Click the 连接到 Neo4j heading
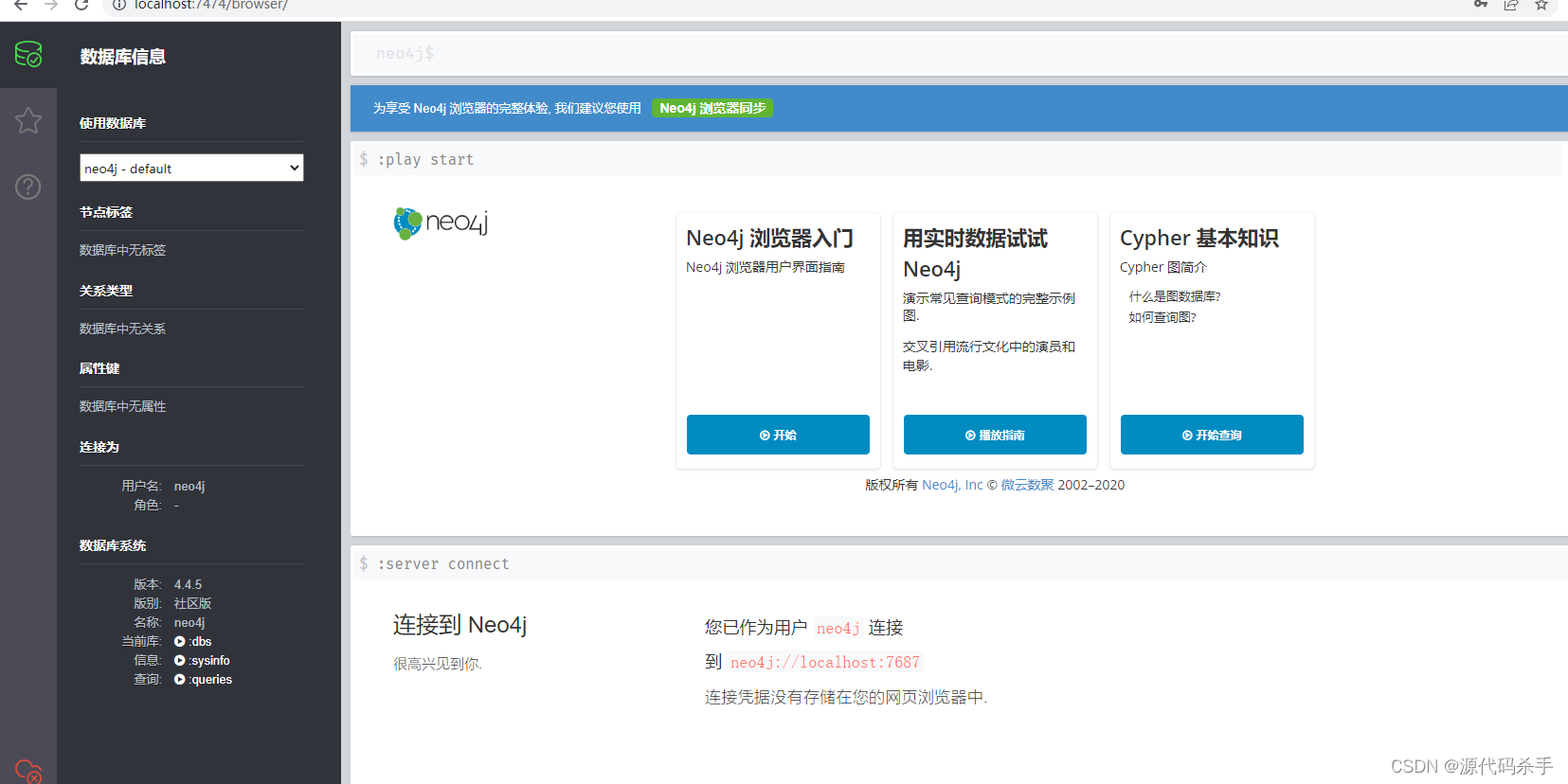Screen dimensions: 1568x784 click(x=460, y=625)
